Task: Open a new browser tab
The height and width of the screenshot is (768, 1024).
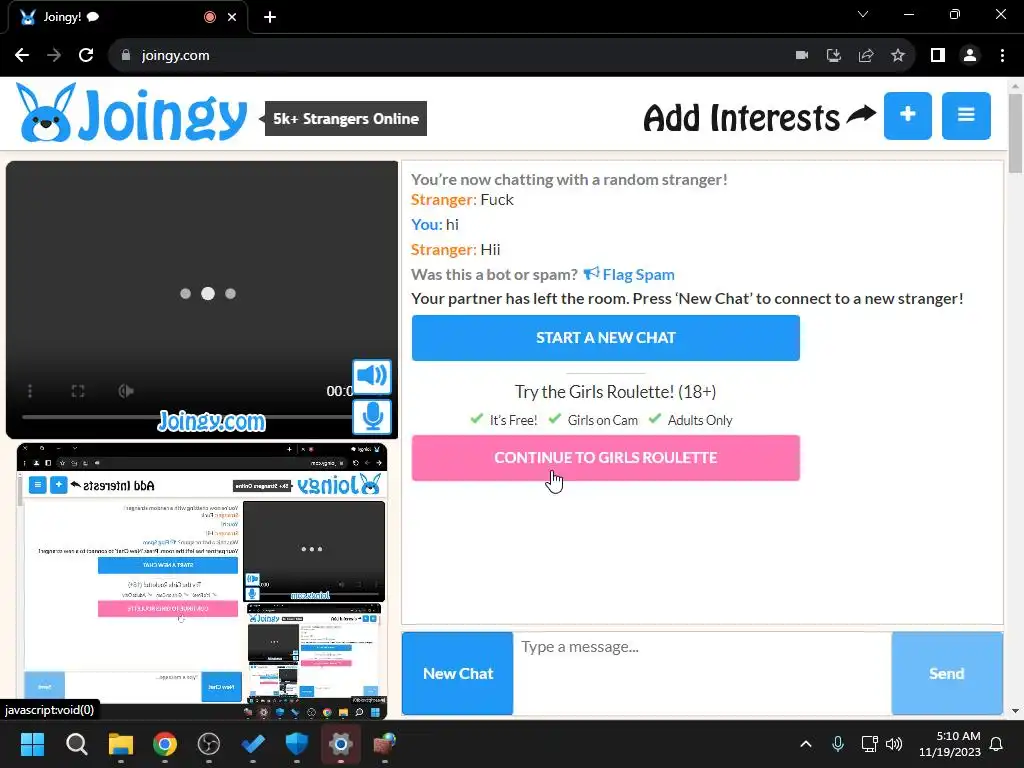Action: point(270,17)
